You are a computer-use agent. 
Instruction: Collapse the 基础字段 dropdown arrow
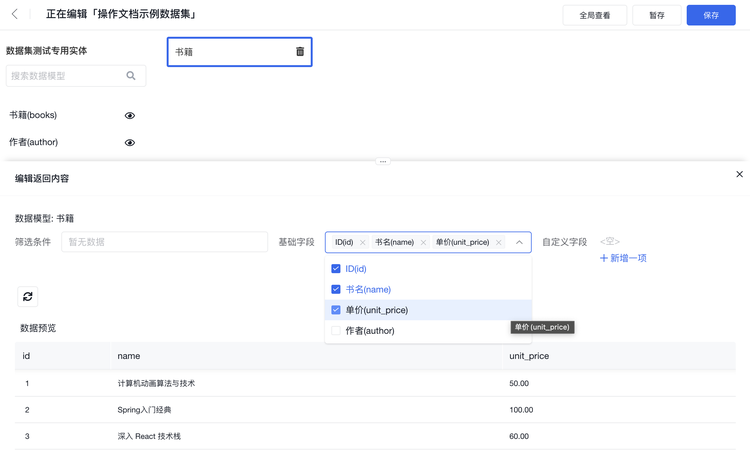pyautogui.click(x=519, y=243)
